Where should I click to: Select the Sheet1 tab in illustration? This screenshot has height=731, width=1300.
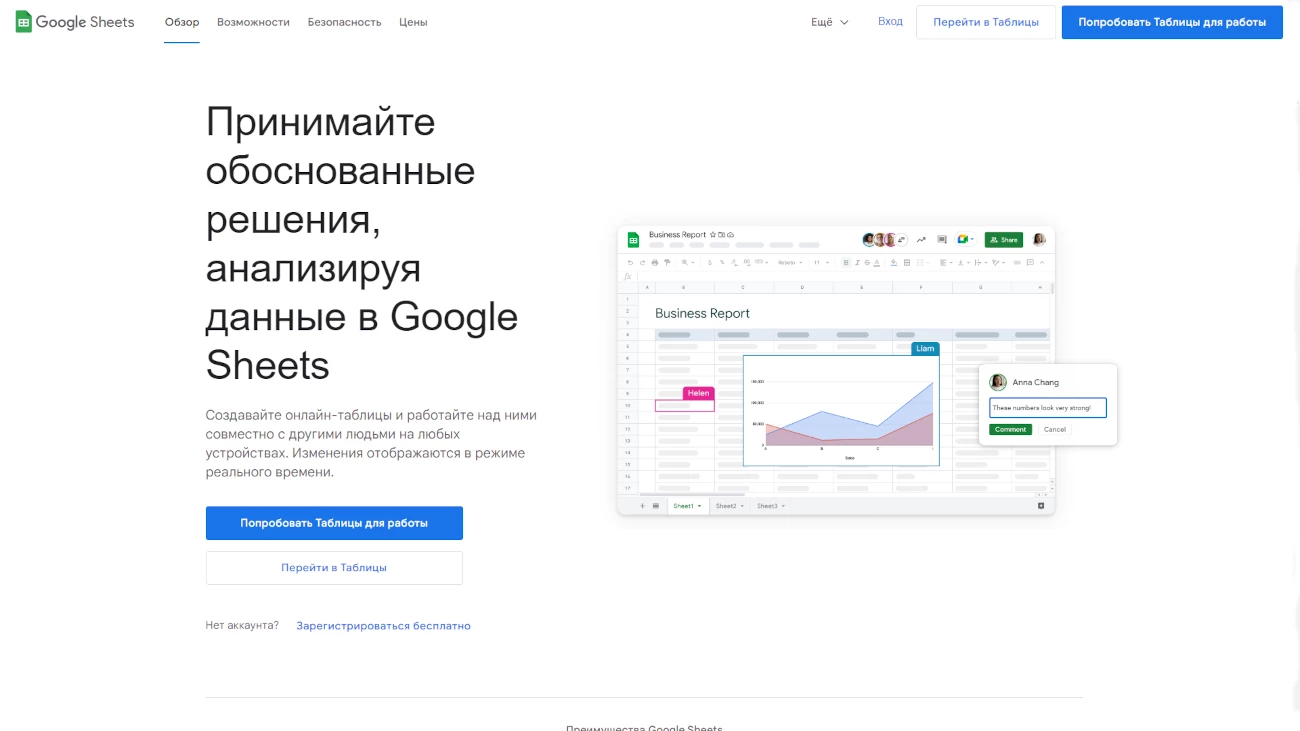click(687, 506)
